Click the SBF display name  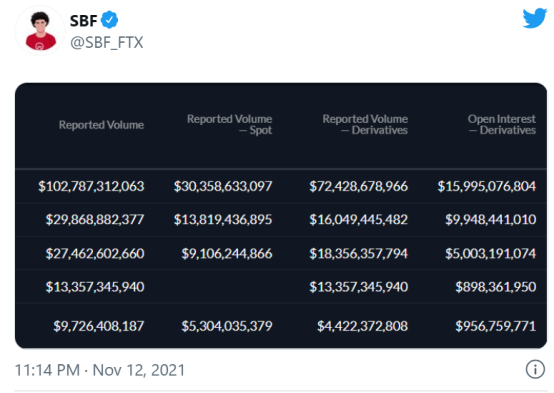pos(83,20)
